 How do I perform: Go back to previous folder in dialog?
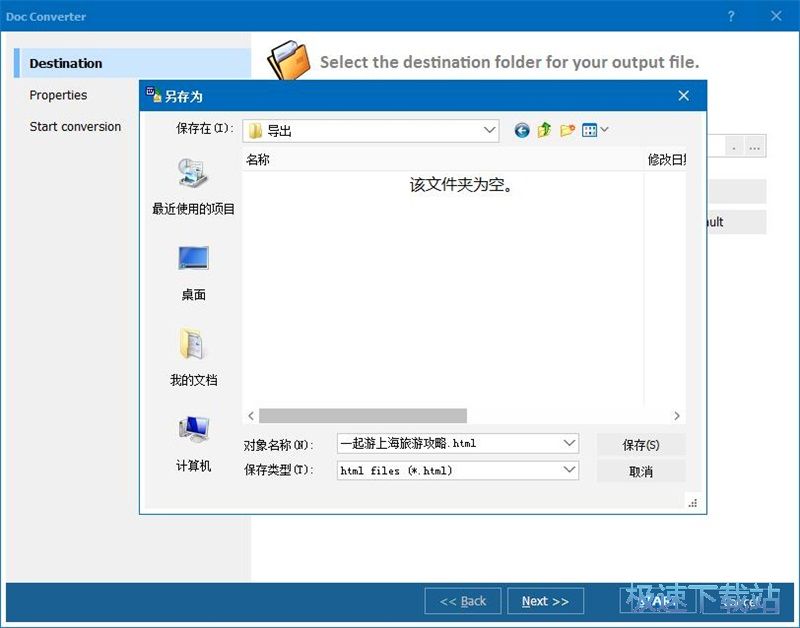pos(521,131)
